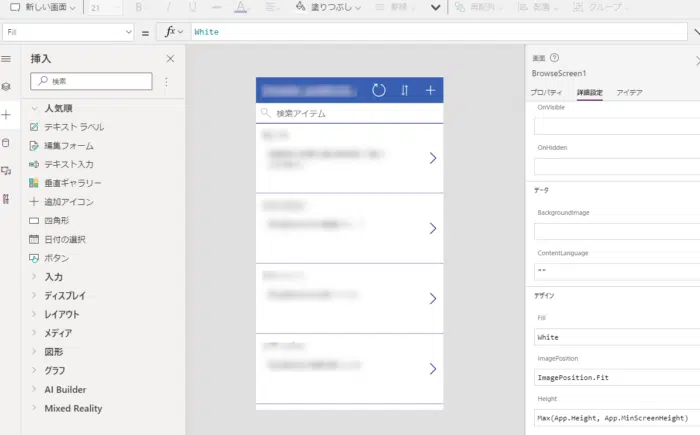This screenshot has width=700, height=435.
Task: Click the refresh icon in app header
Action: click(x=379, y=91)
